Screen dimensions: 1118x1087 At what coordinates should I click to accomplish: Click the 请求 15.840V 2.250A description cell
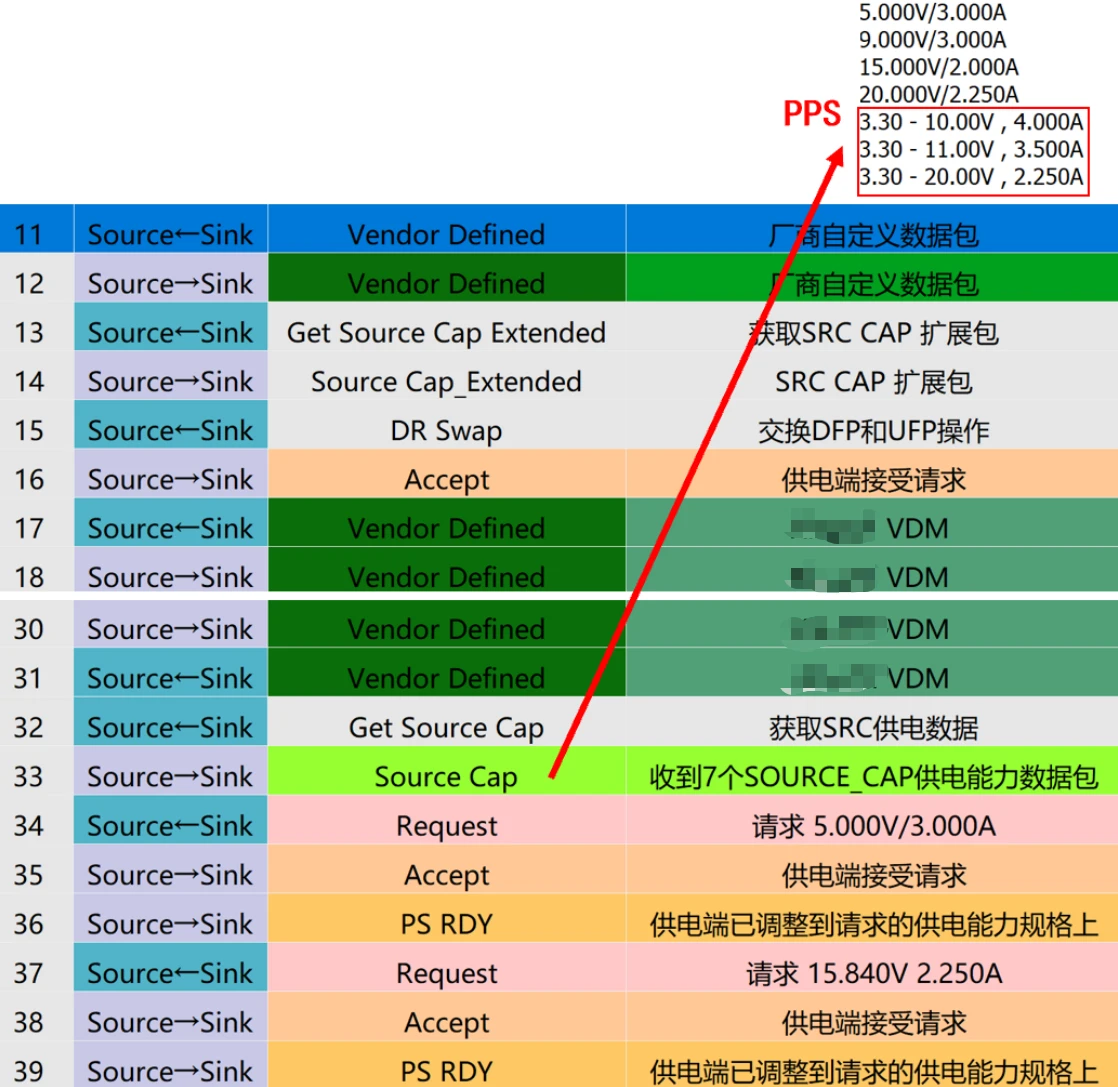[x=873, y=973]
